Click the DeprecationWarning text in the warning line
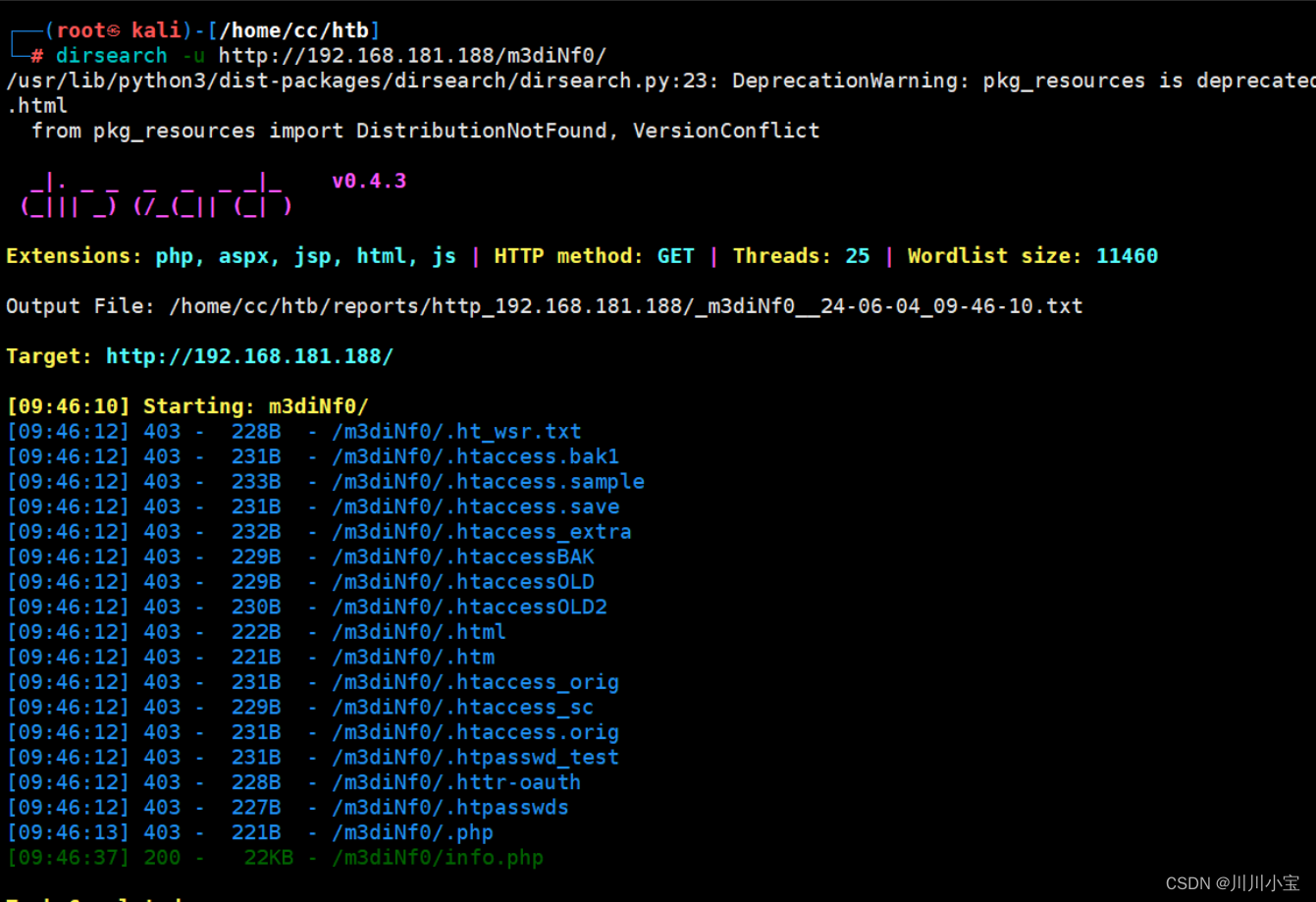1316x902 pixels. click(x=851, y=80)
